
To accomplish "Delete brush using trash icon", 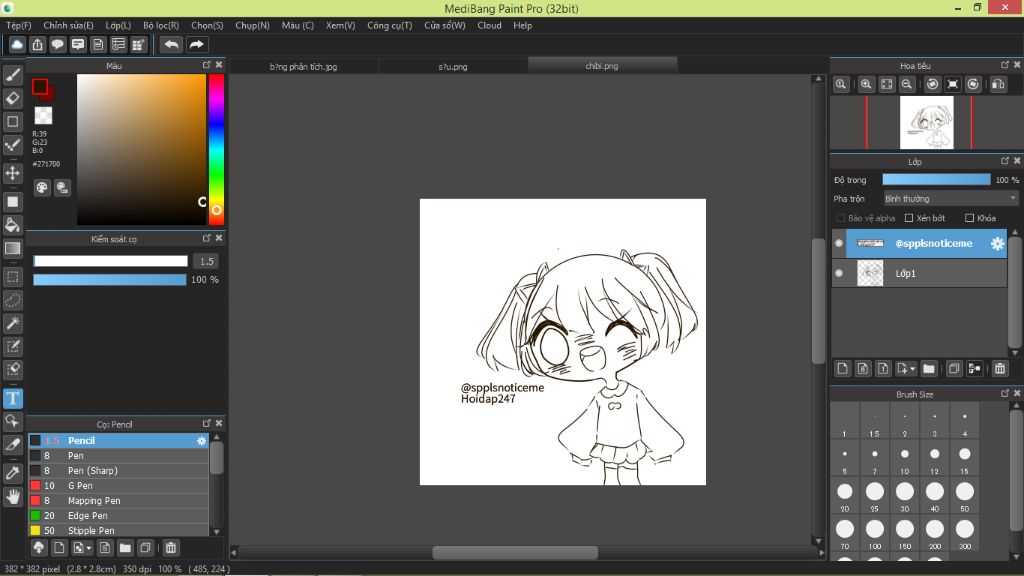I will coord(171,548).
